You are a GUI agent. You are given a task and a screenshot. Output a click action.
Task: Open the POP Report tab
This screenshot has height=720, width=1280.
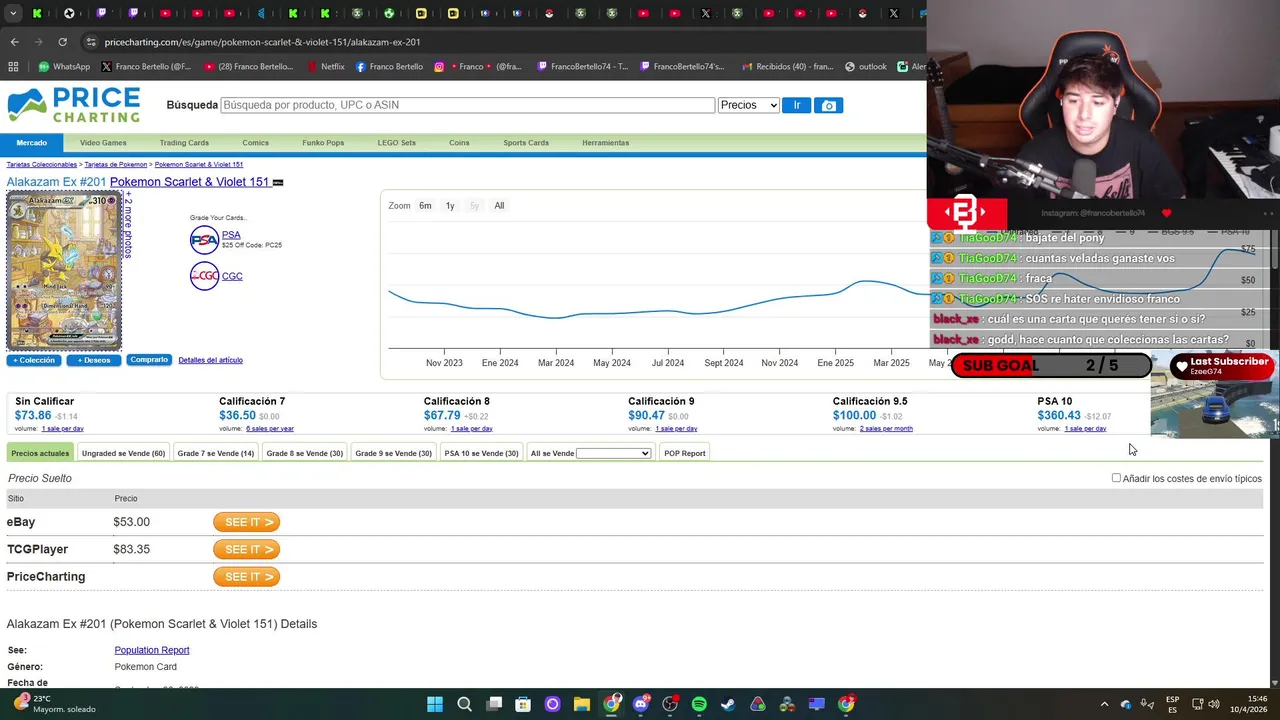pyautogui.click(x=685, y=453)
